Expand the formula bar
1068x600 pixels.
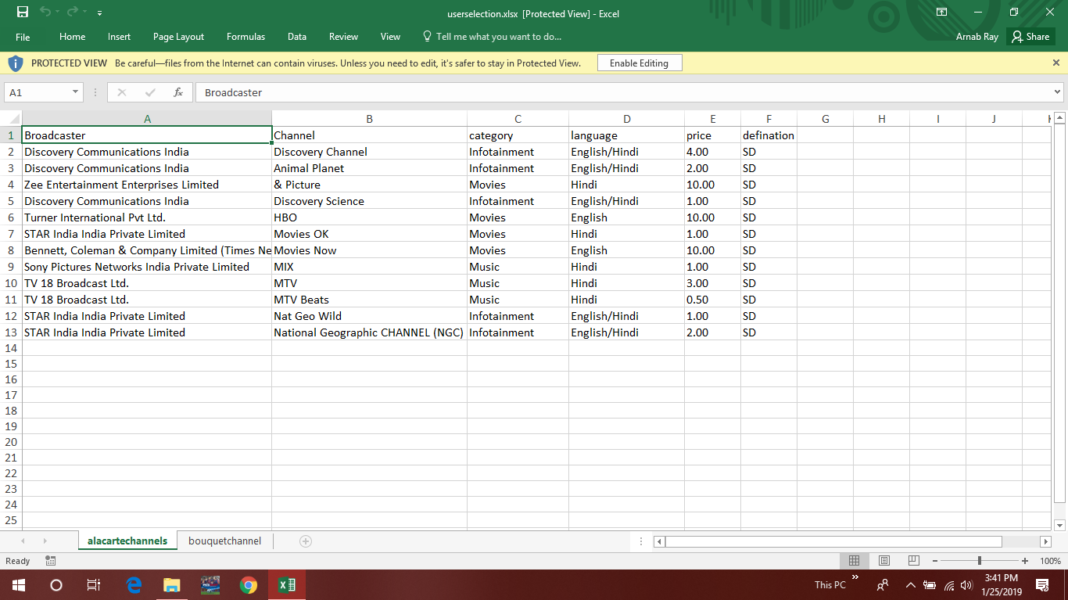[1058, 92]
